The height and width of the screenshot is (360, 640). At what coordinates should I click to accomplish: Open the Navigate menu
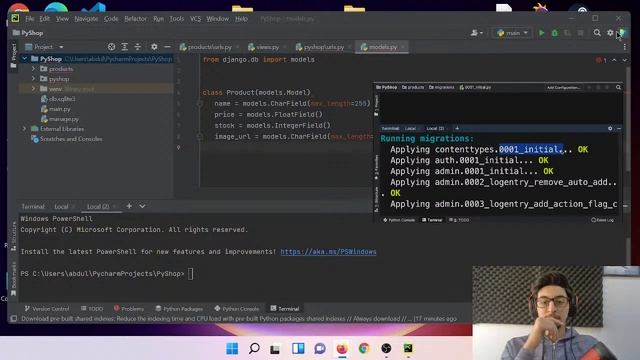click(x=86, y=19)
